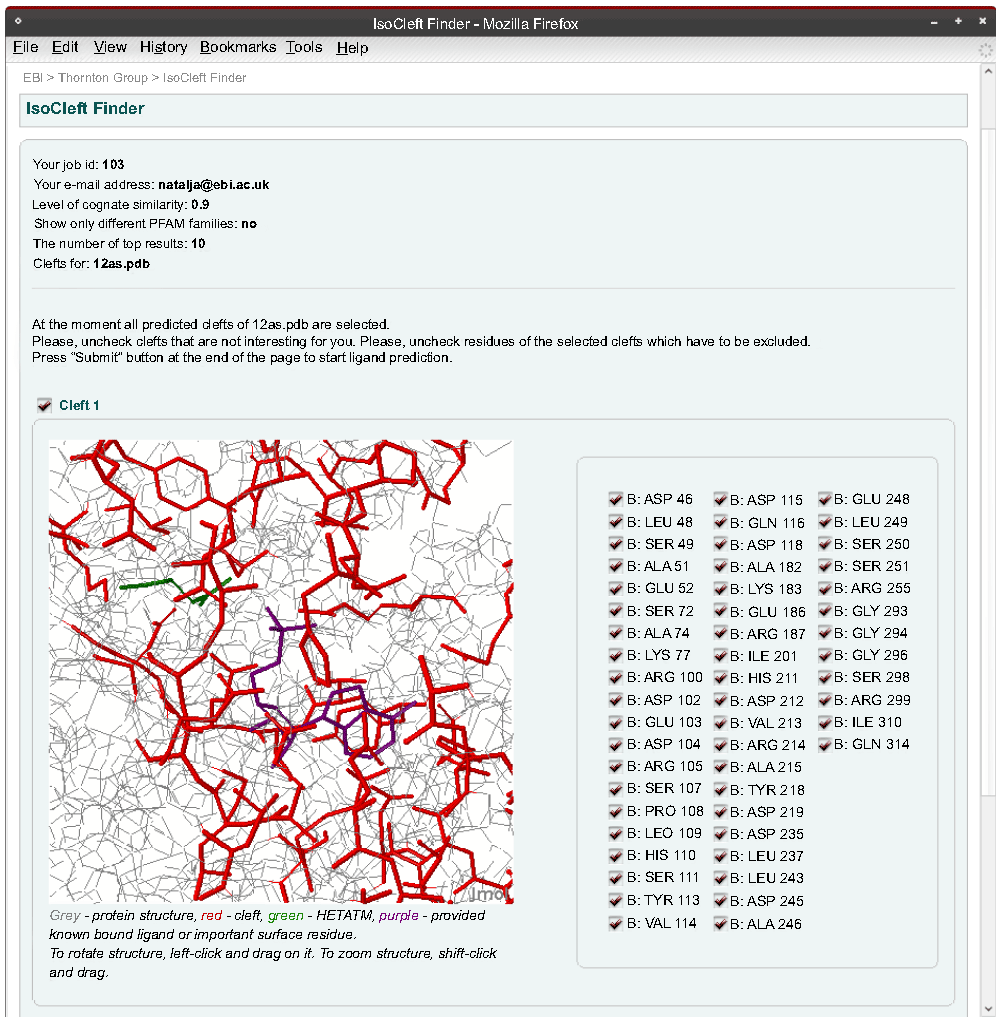Open the Bookmarks menu

237,47
